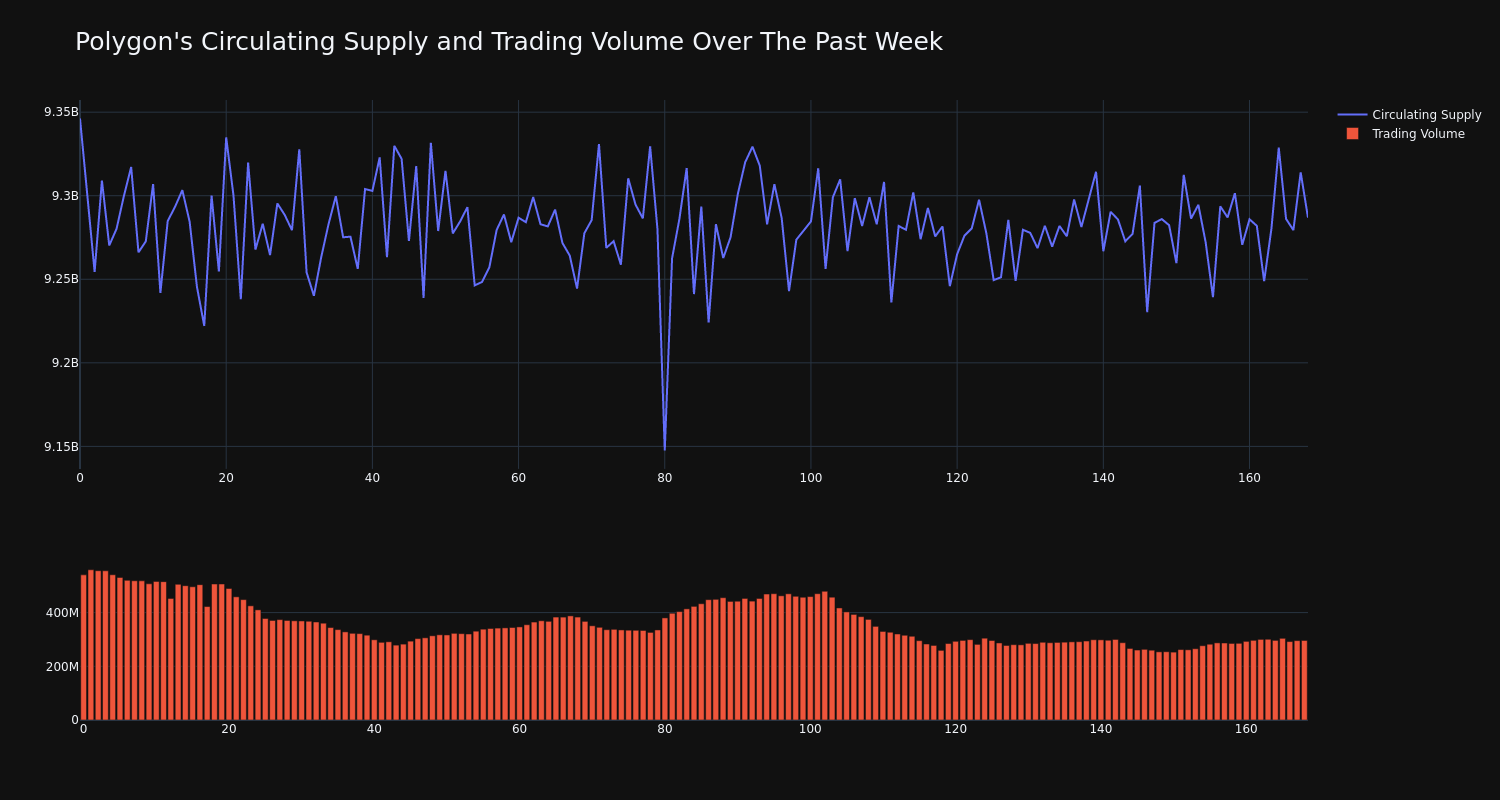Click the red Trading Volume legend square
The height and width of the screenshot is (800, 1500).
[x=1352, y=134]
